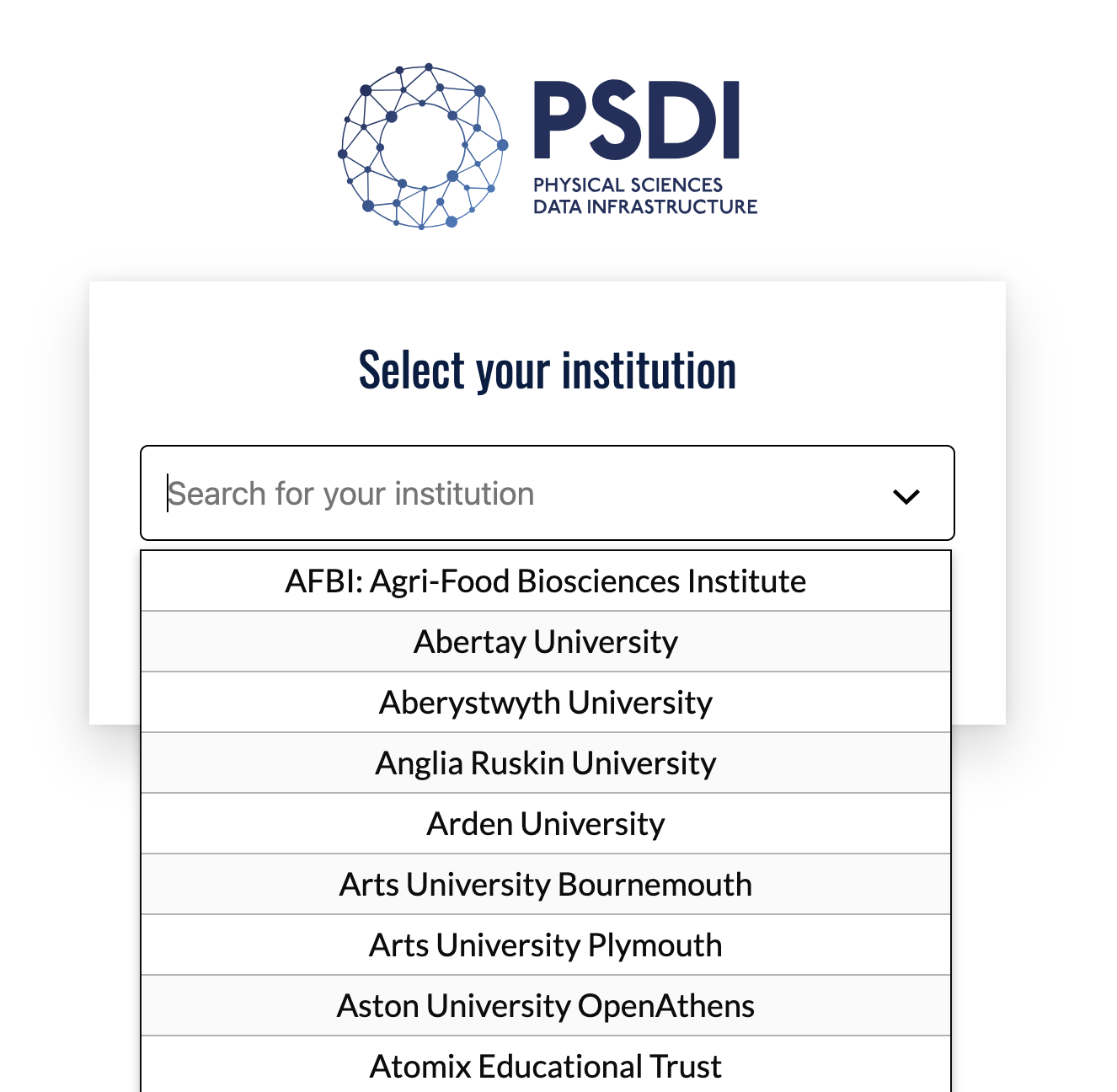Choose Abertay University from the list
Screen dimensions: 1117x1092
pos(546,642)
